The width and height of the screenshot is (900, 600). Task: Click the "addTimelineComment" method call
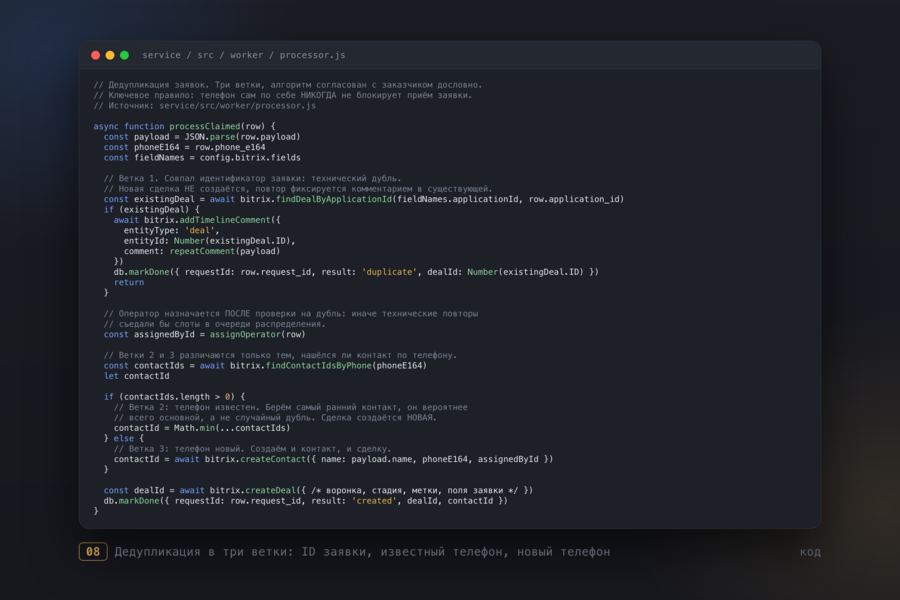224,220
